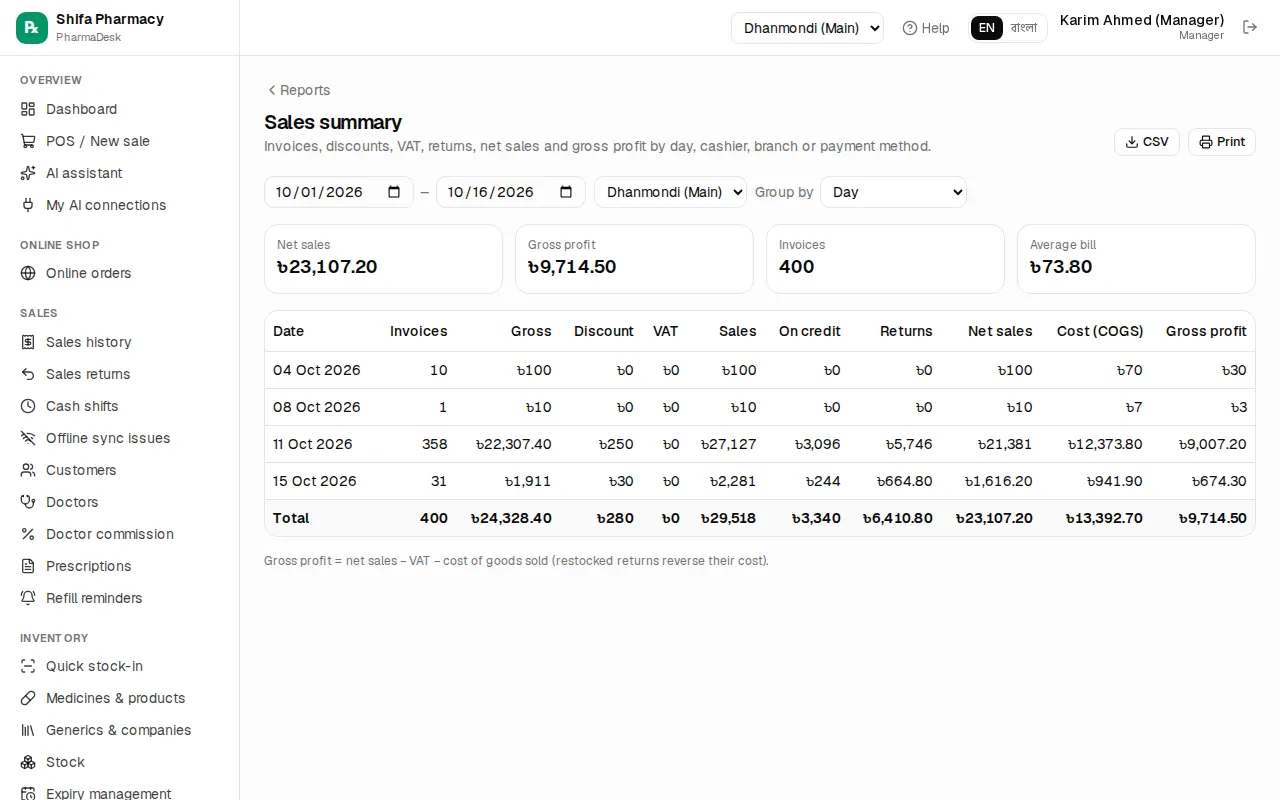Click the PharmaDesk logo icon
Image resolution: width=1280 pixels, height=800 pixels.
pyautogui.click(x=32, y=28)
